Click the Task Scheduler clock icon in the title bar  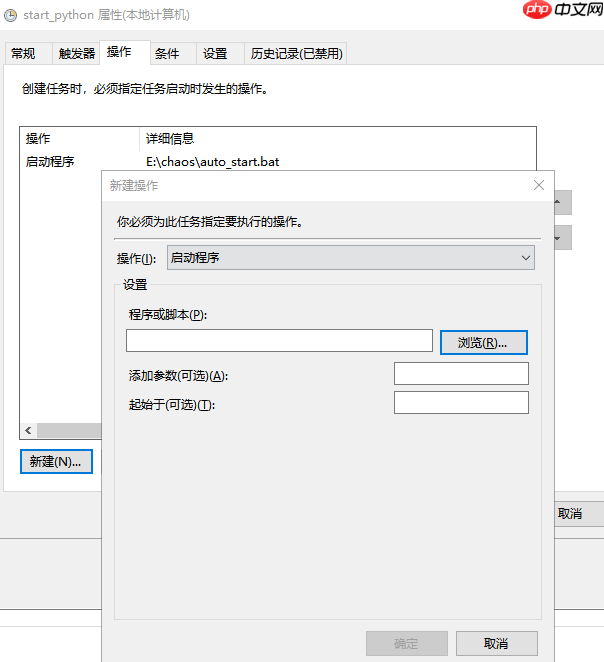click(10, 16)
